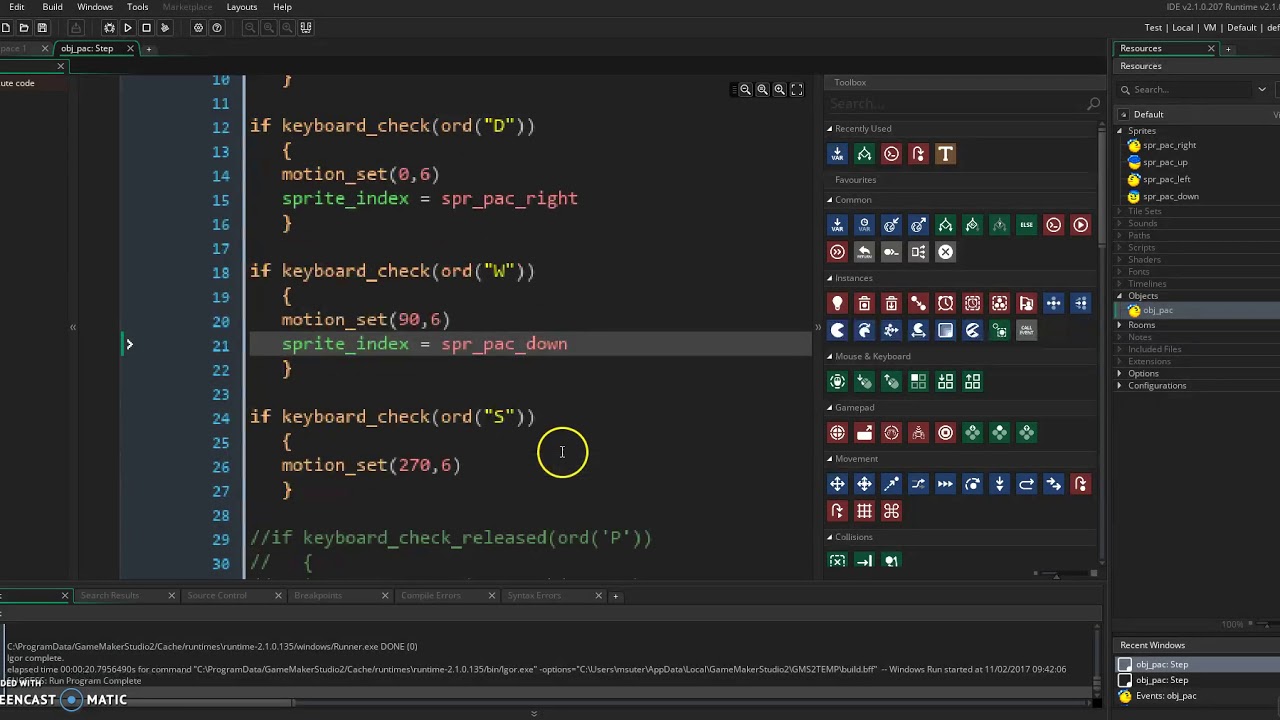Pick the Set Alarm clock icon
The image size is (1280, 720).
click(x=945, y=303)
